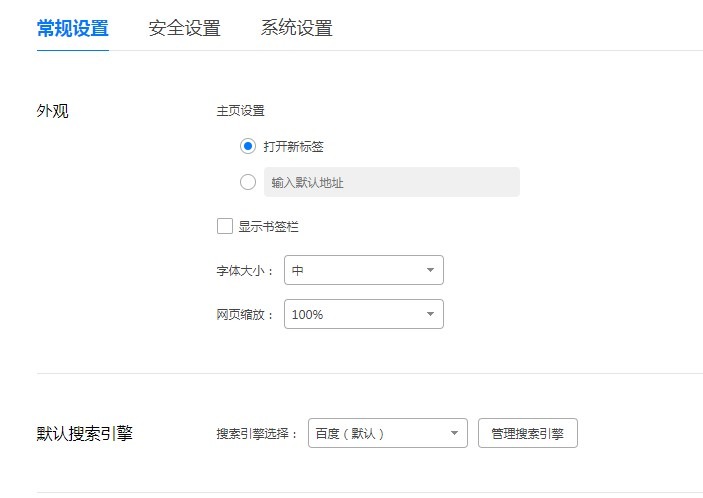The height and width of the screenshot is (498, 703).
Task: Click the arrow icon in 字体大小 combo box
Action: [x=430, y=270]
